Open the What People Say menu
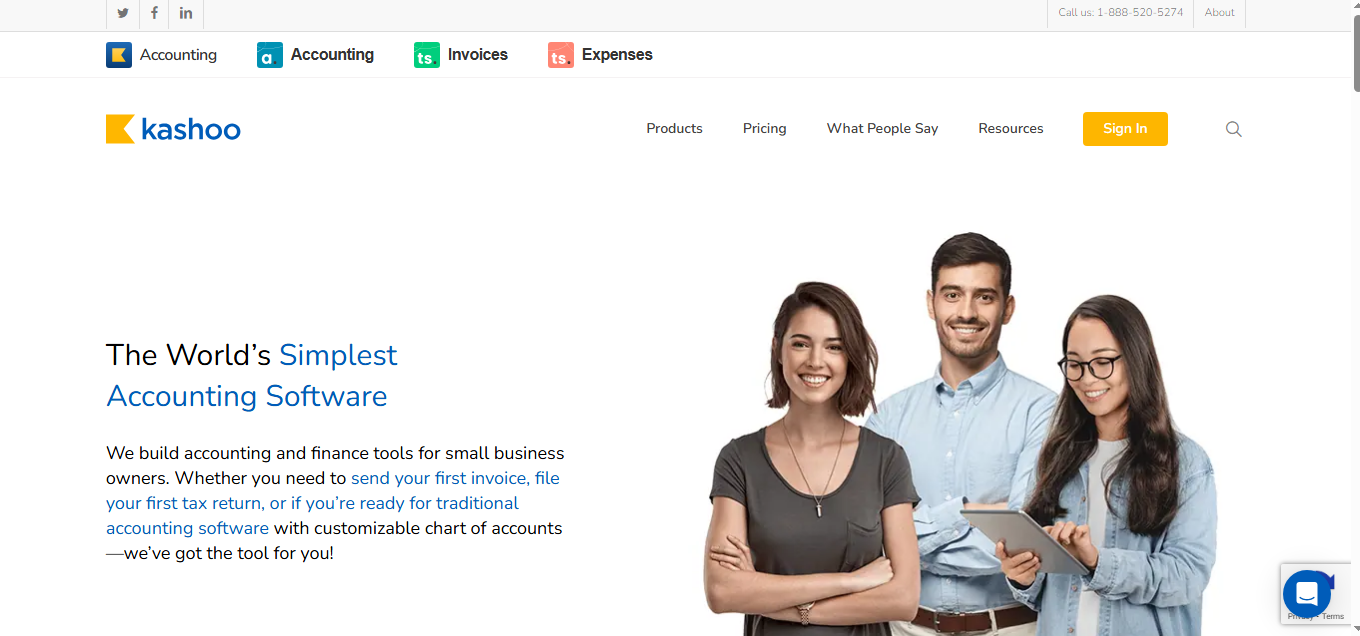This screenshot has width=1360, height=636. pos(882,129)
